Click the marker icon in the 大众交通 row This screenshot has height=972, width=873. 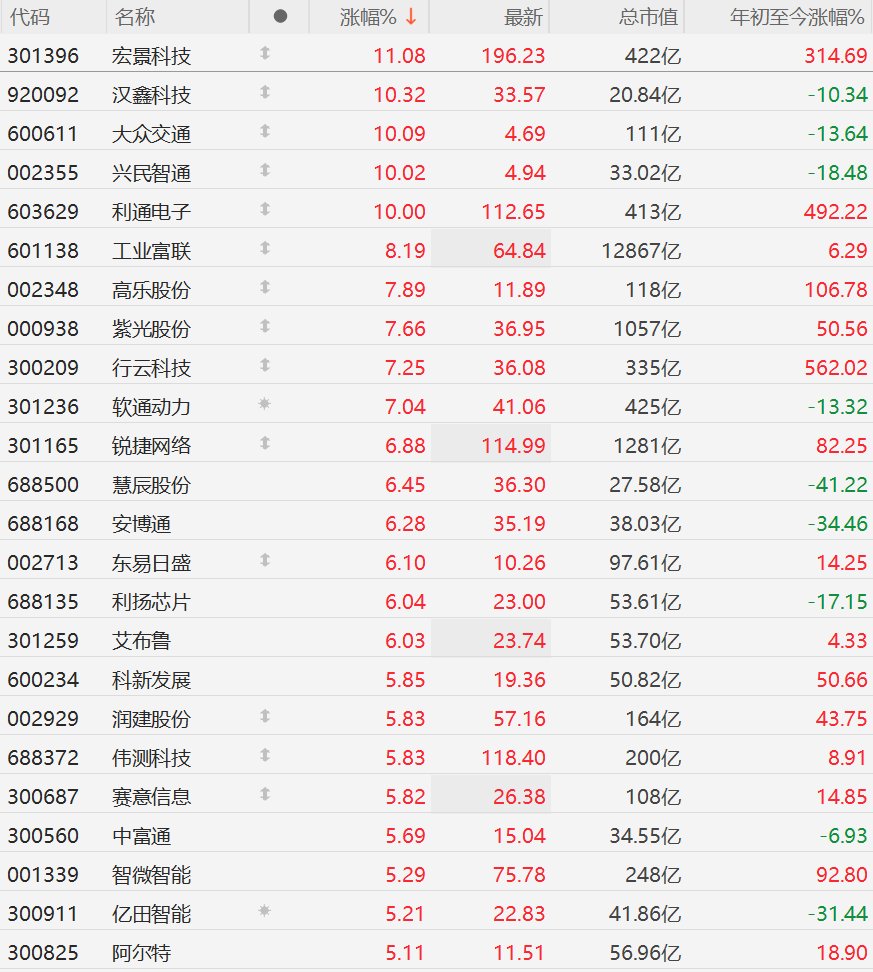click(265, 131)
